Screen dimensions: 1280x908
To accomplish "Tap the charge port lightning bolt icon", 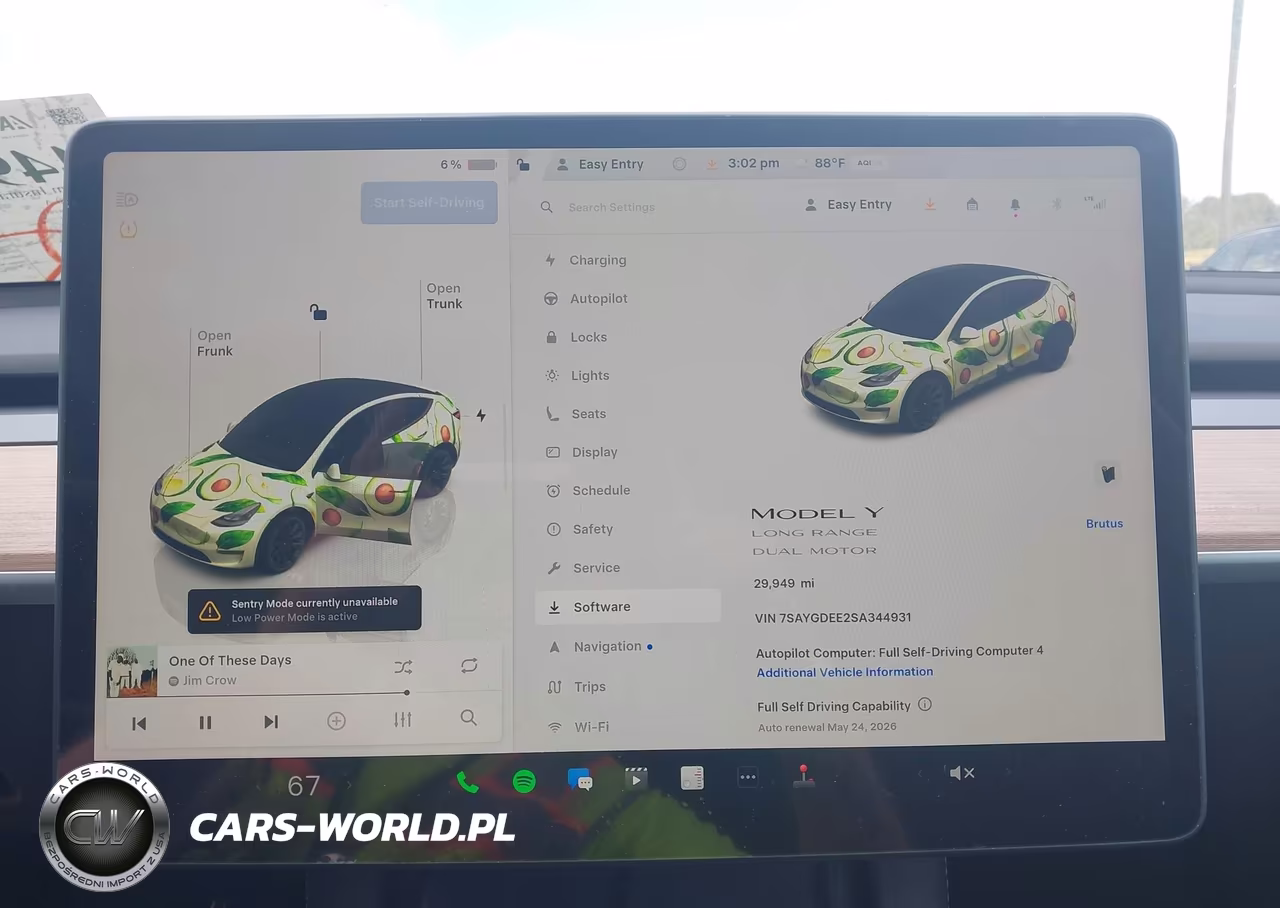I will pos(481,415).
